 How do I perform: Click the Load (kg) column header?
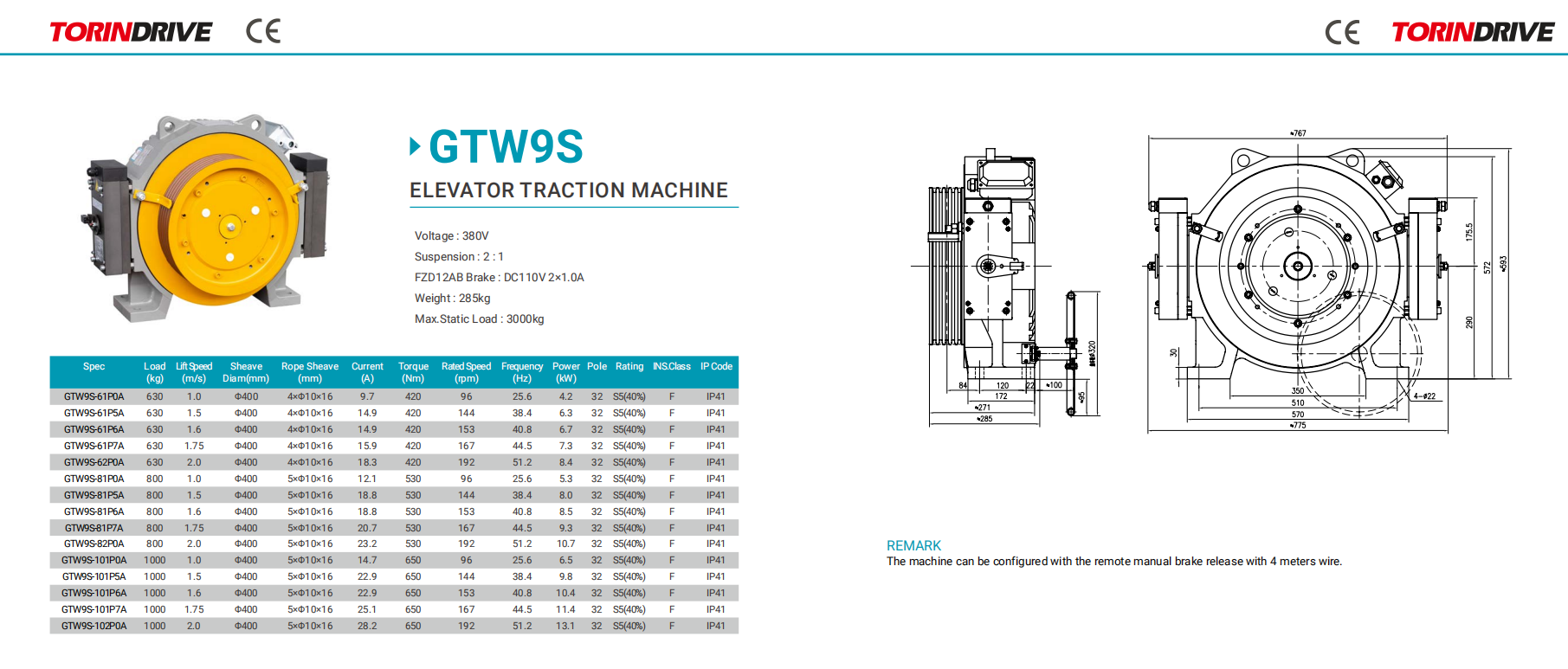click(x=154, y=372)
